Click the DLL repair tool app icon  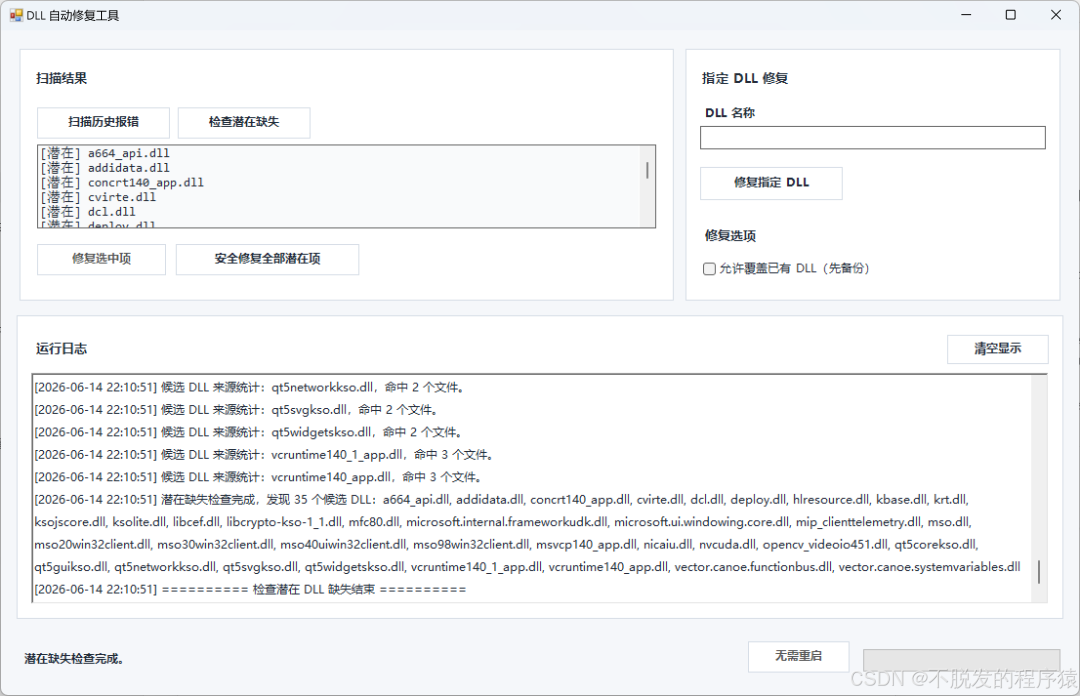(16, 15)
